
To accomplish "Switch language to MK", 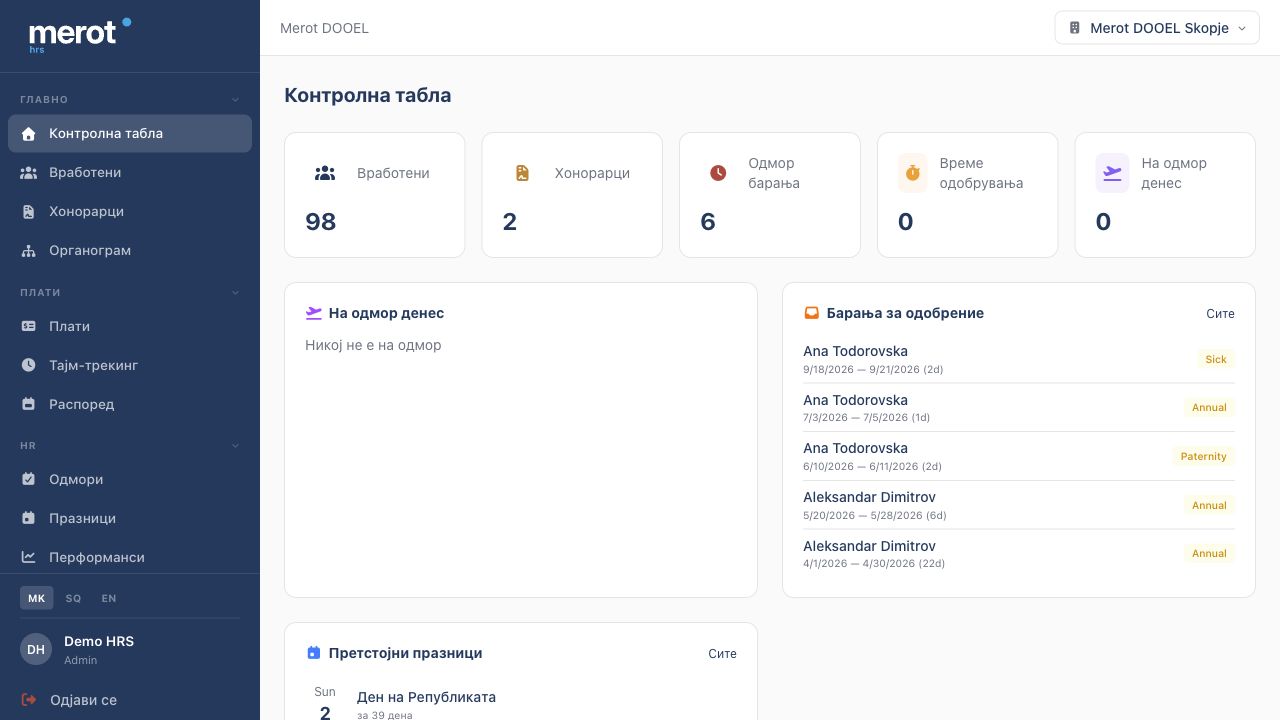I will tap(37, 598).
